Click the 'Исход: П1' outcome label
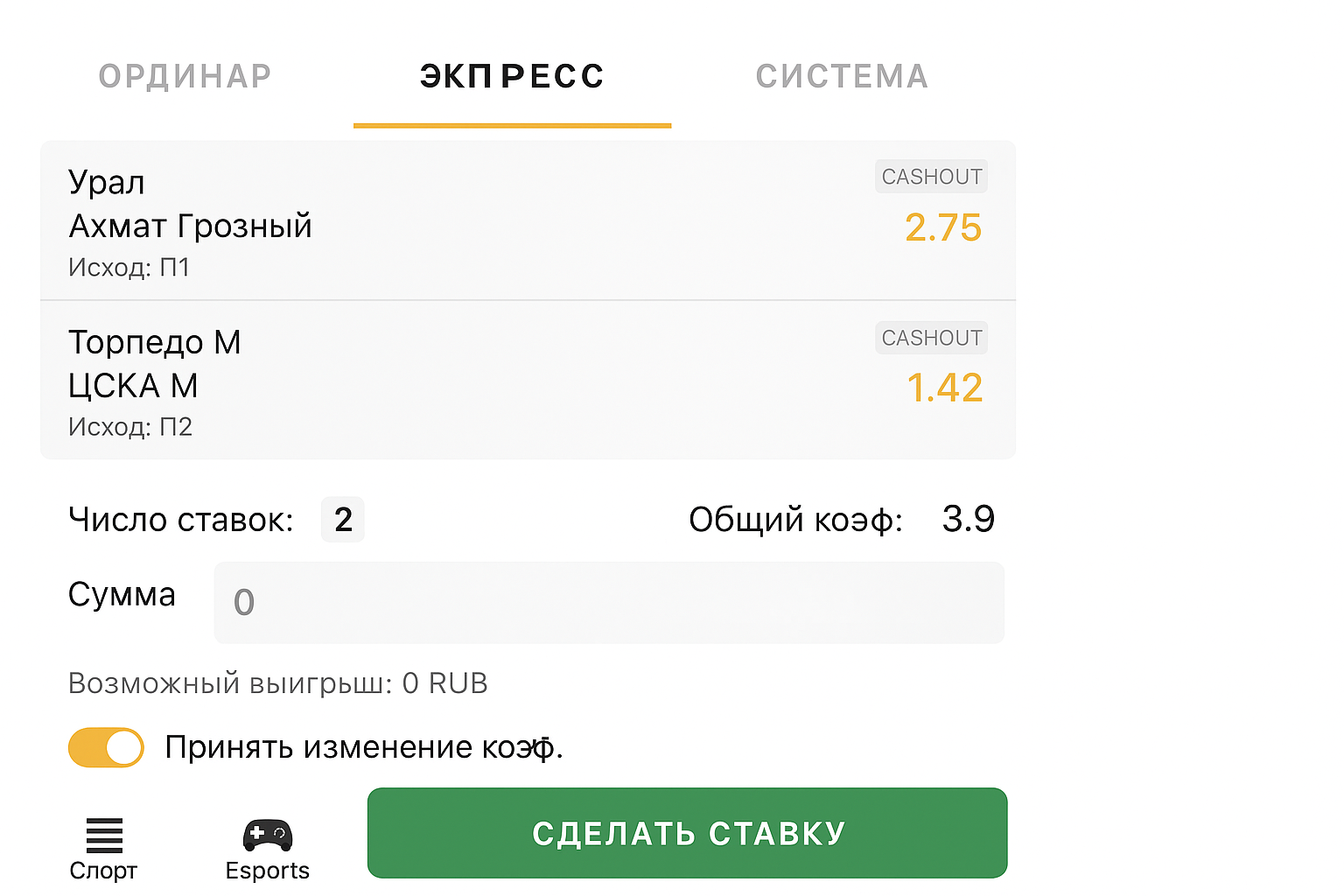The image size is (1344, 896). (x=129, y=267)
